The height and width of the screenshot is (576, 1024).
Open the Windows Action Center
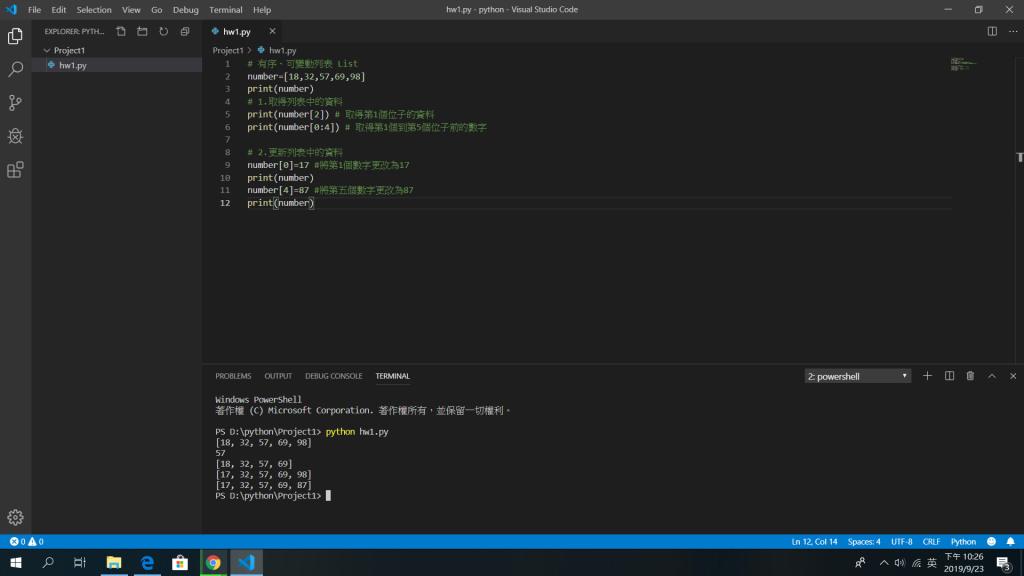pos(1004,563)
